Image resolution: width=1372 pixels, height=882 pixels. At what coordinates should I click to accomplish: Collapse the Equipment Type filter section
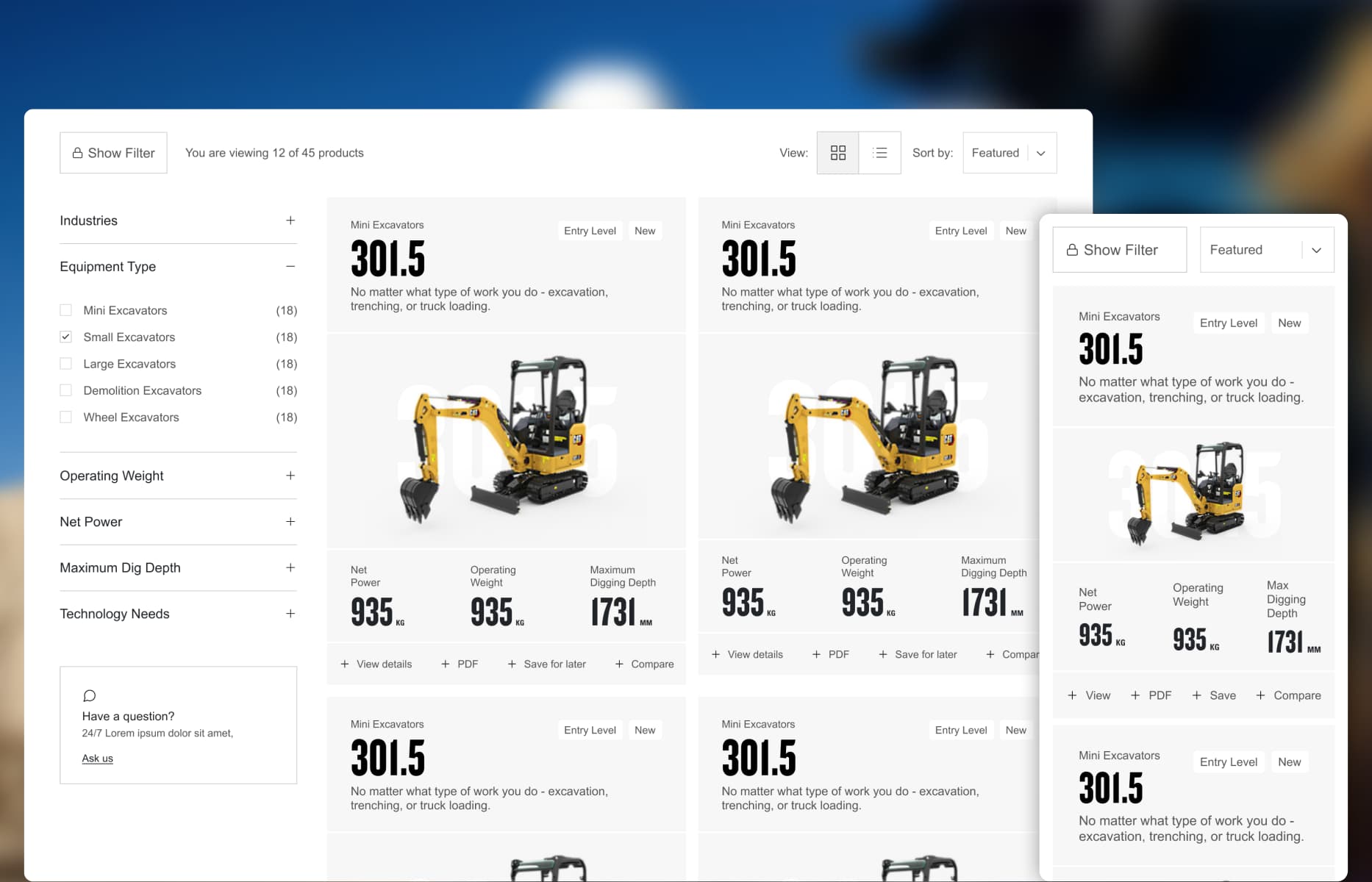(x=290, y=266)
